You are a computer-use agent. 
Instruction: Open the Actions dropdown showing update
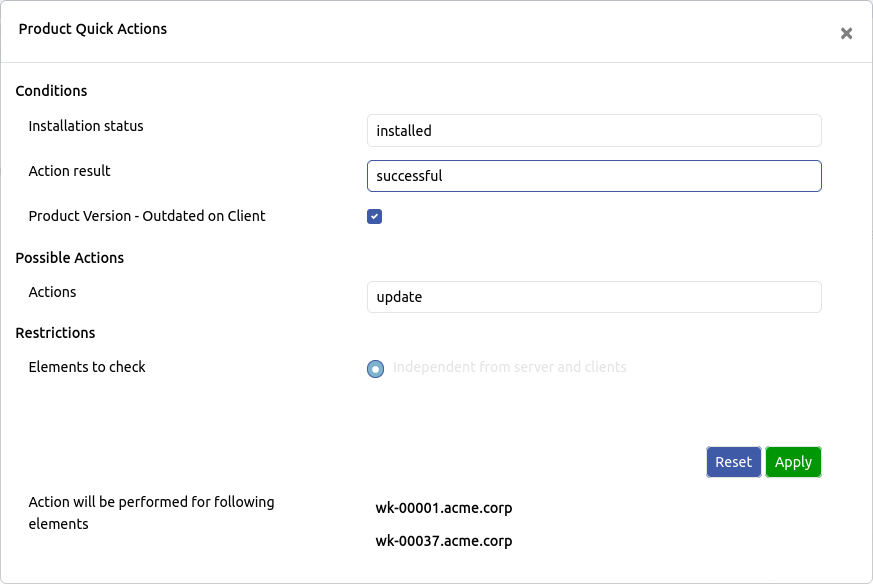pyautogui.click(x=594, y=297)
